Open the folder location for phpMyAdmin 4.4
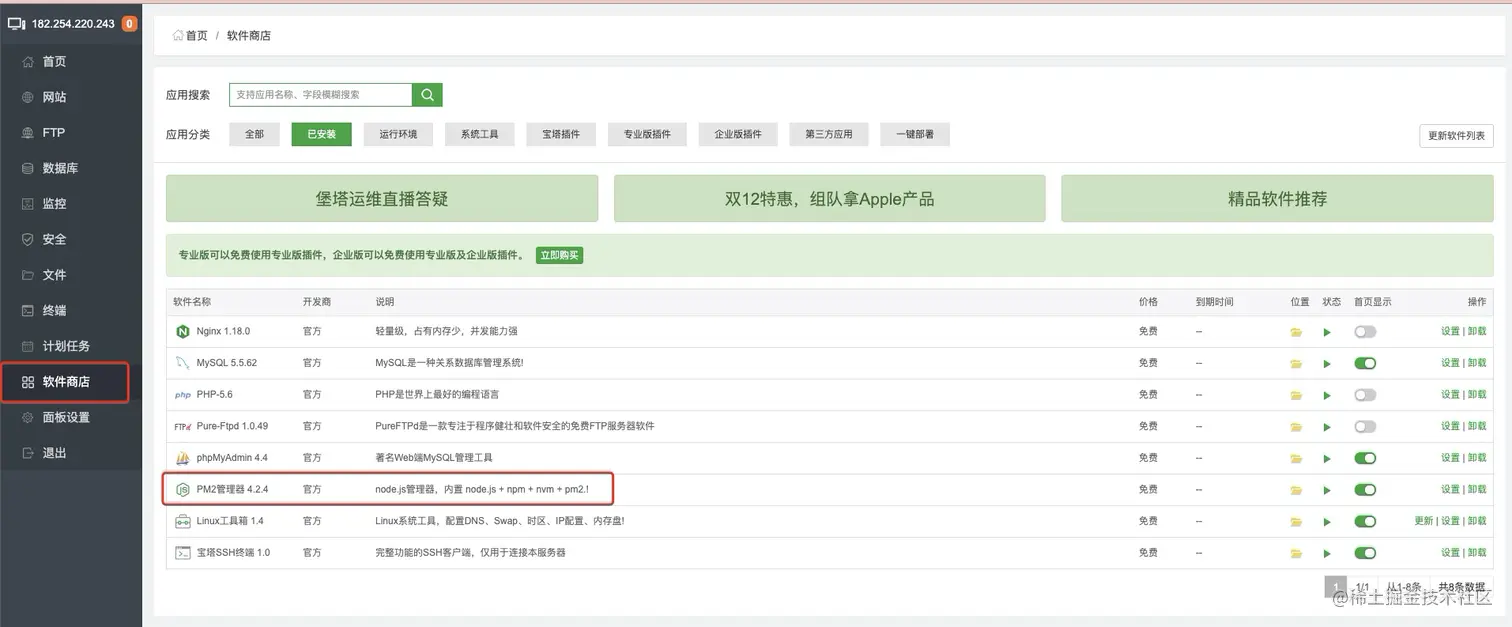The height and width of the screenshot is (627, 1512). coord(1296,458)
